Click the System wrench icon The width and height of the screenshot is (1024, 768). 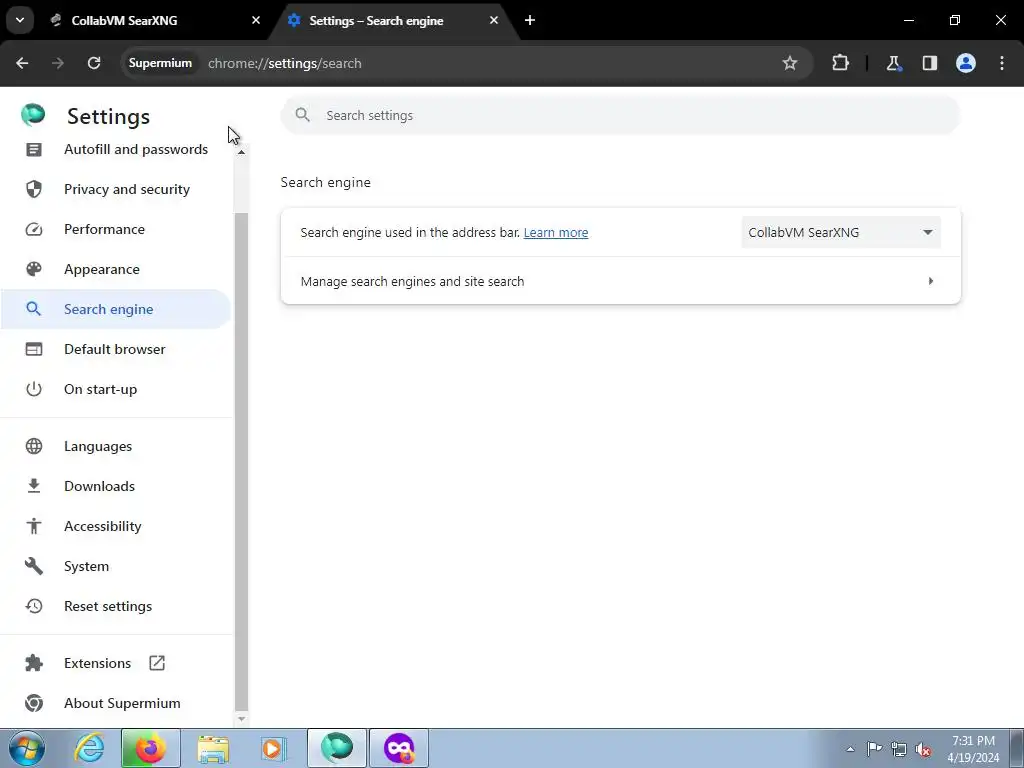34,566
